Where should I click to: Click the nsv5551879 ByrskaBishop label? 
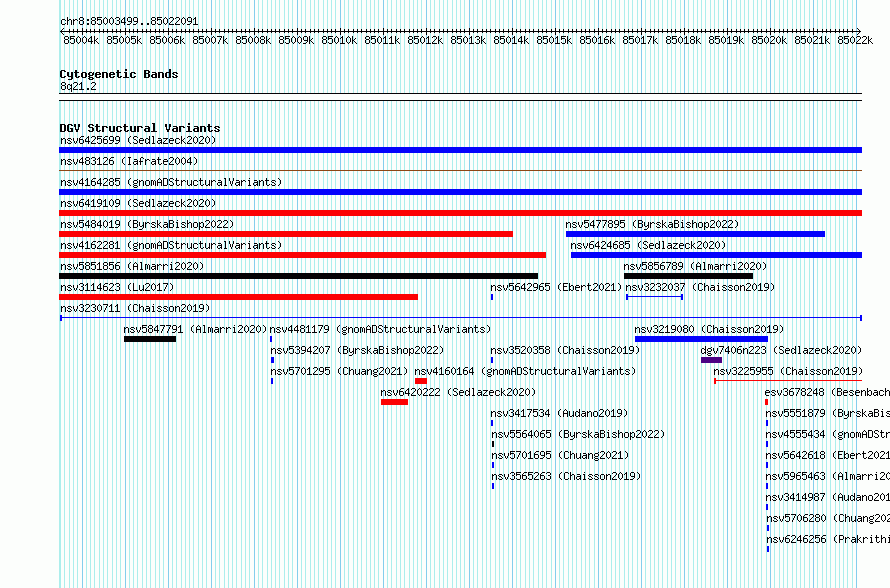pyautogui.click(x=828, y=413)
